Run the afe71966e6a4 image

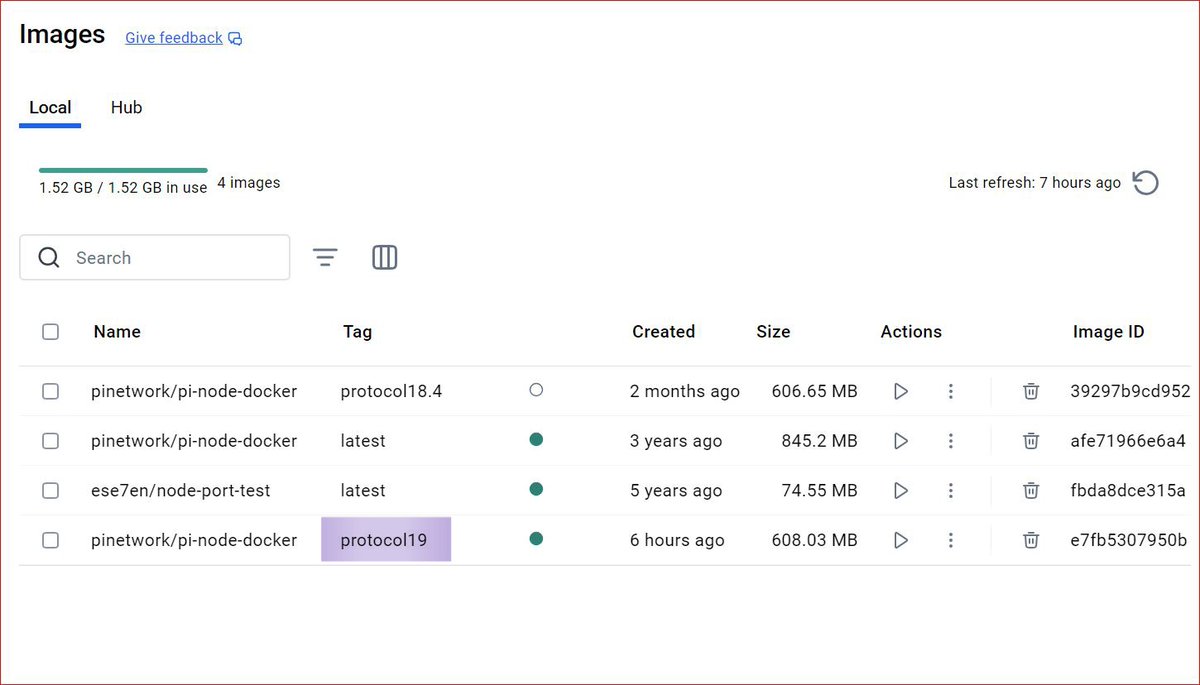point(900,441)
